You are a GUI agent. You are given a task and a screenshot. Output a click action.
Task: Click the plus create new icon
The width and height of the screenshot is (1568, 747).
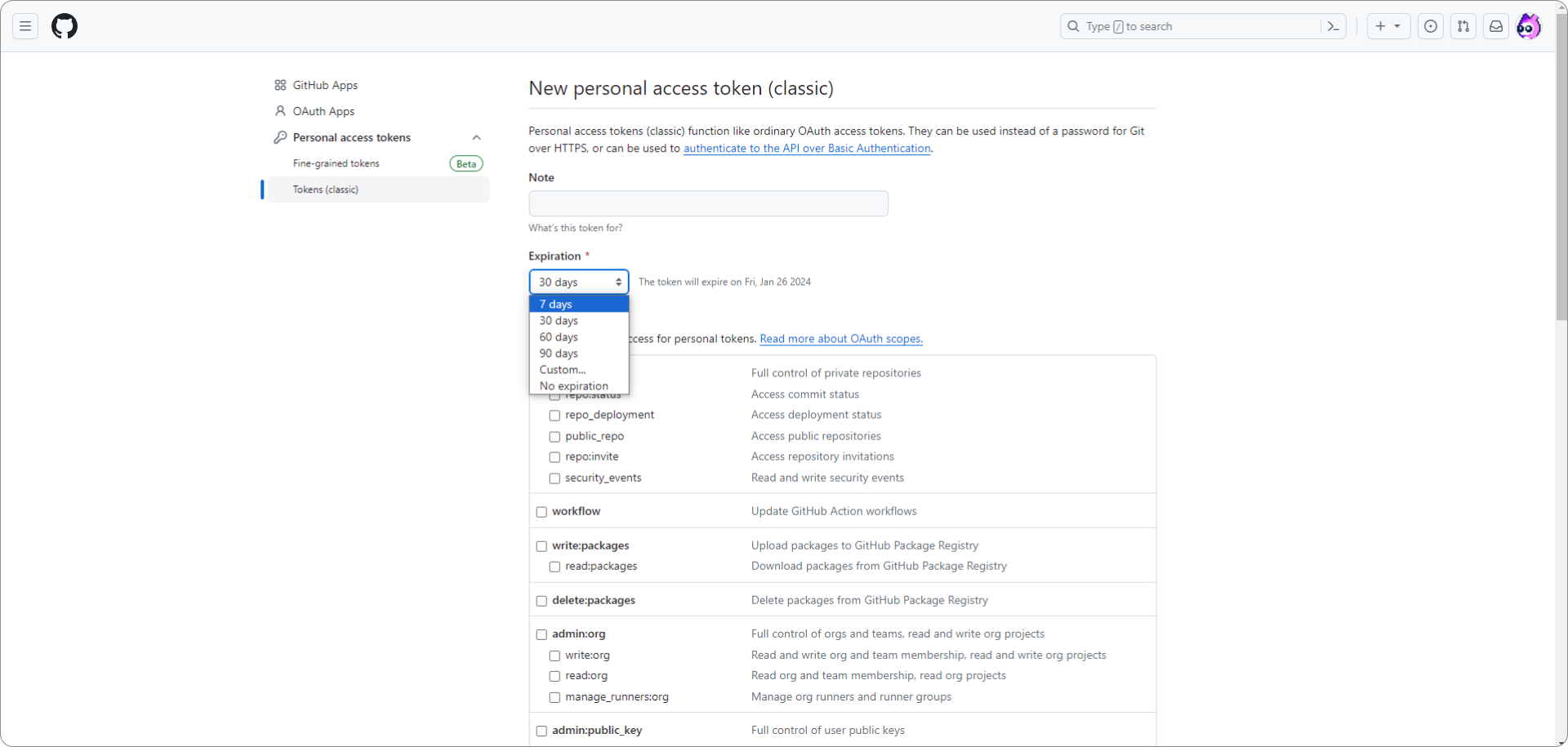click(x=1380, y=26)
